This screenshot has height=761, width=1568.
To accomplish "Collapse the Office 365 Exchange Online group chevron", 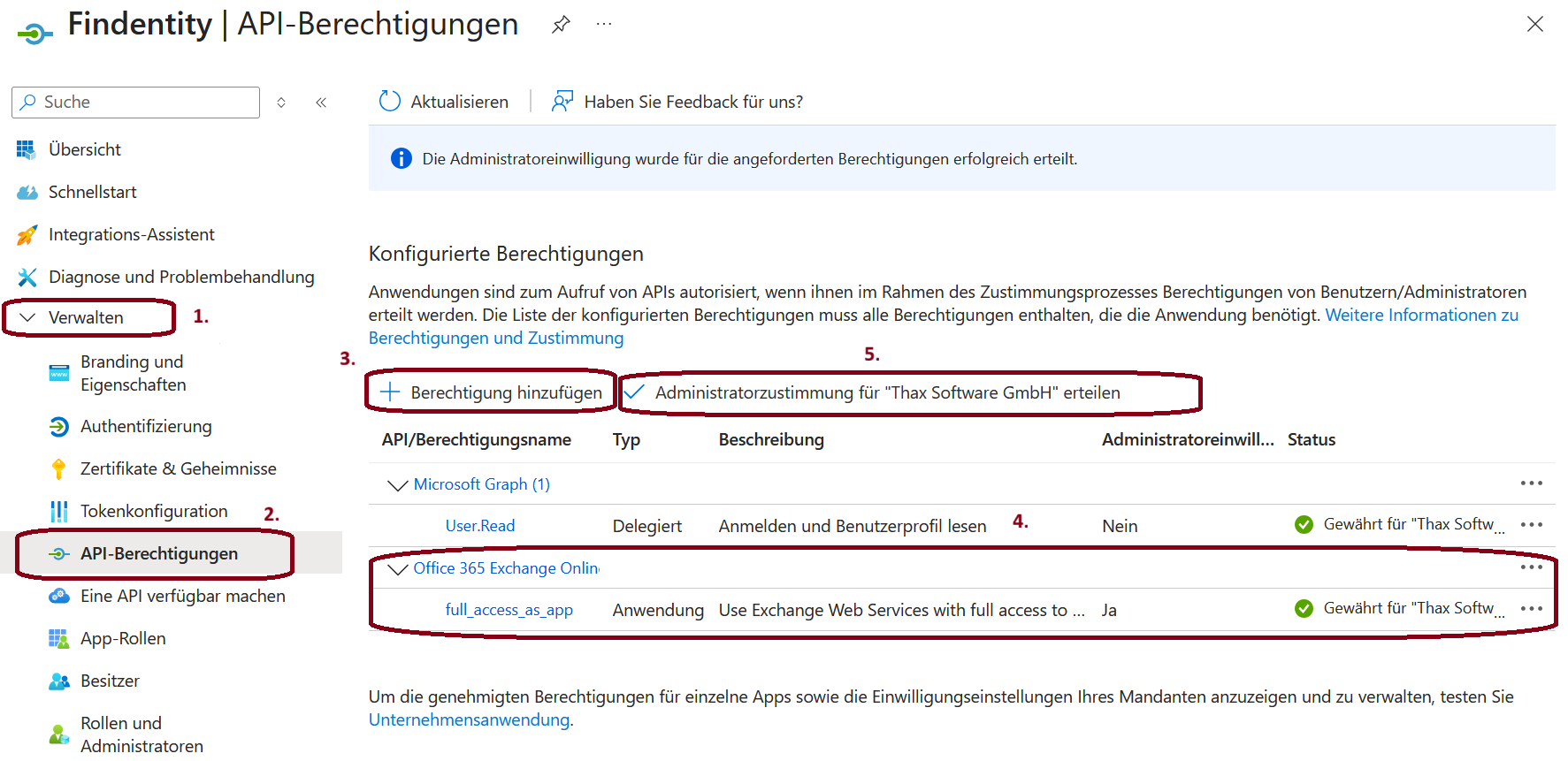I will tap(398, 569).
